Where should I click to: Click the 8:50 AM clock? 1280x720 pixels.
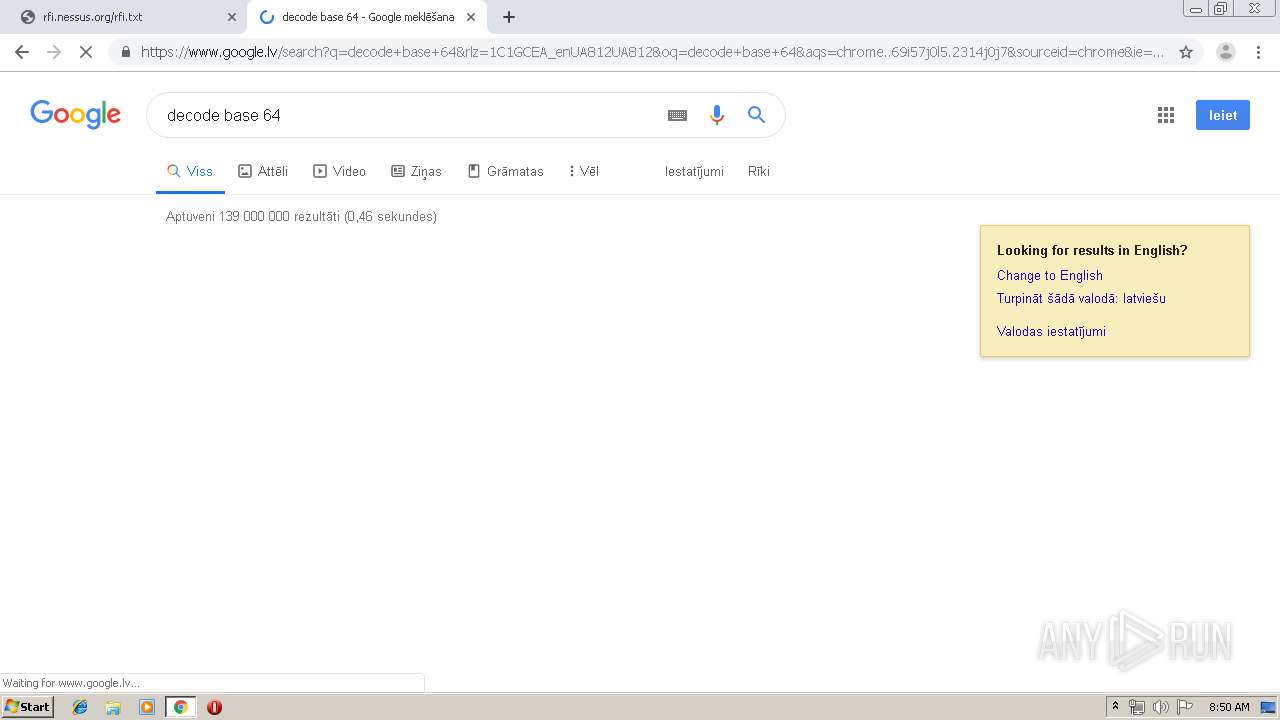click(x=1229, y=707)
